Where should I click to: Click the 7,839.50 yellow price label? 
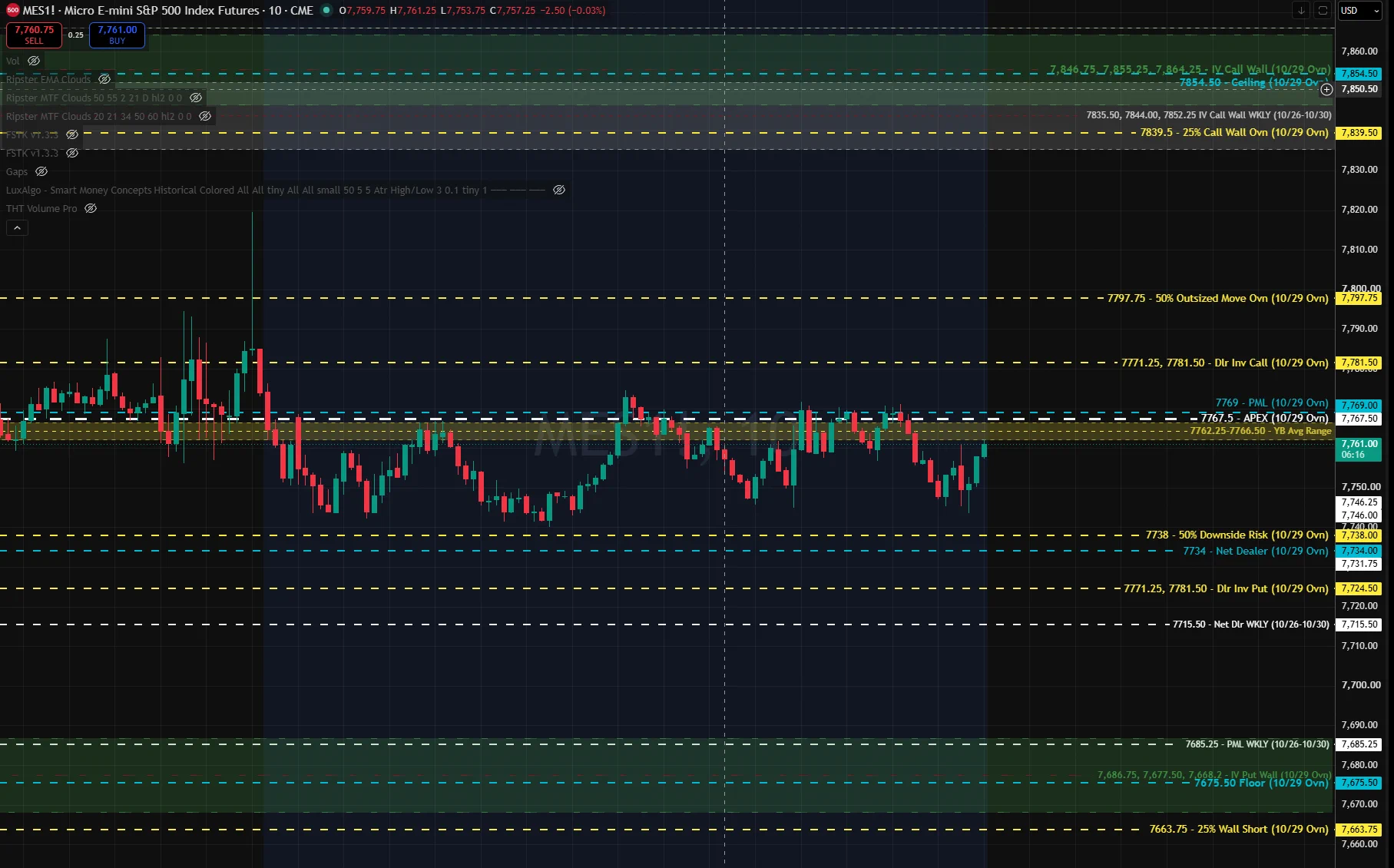click(1359, 133)
